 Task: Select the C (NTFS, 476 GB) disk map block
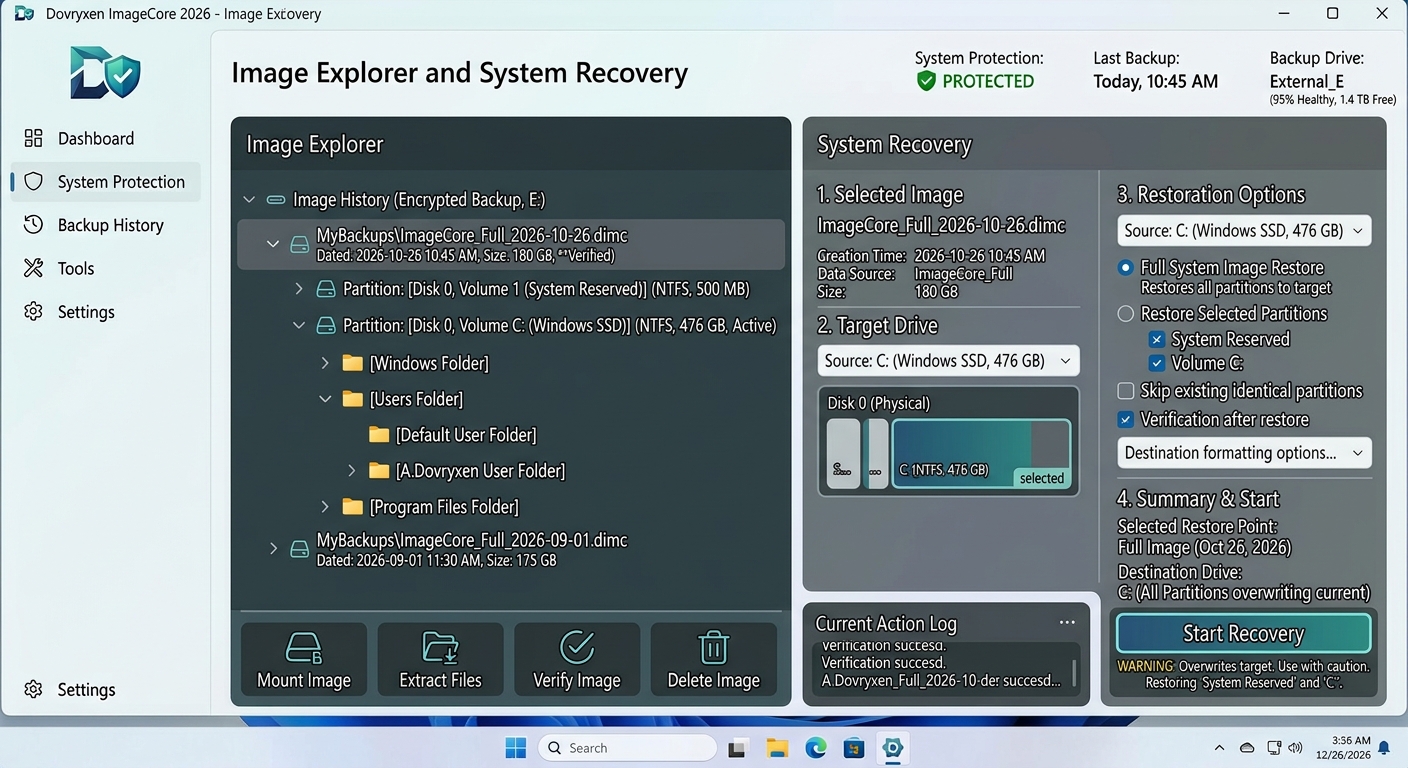[x=981, y=454]
